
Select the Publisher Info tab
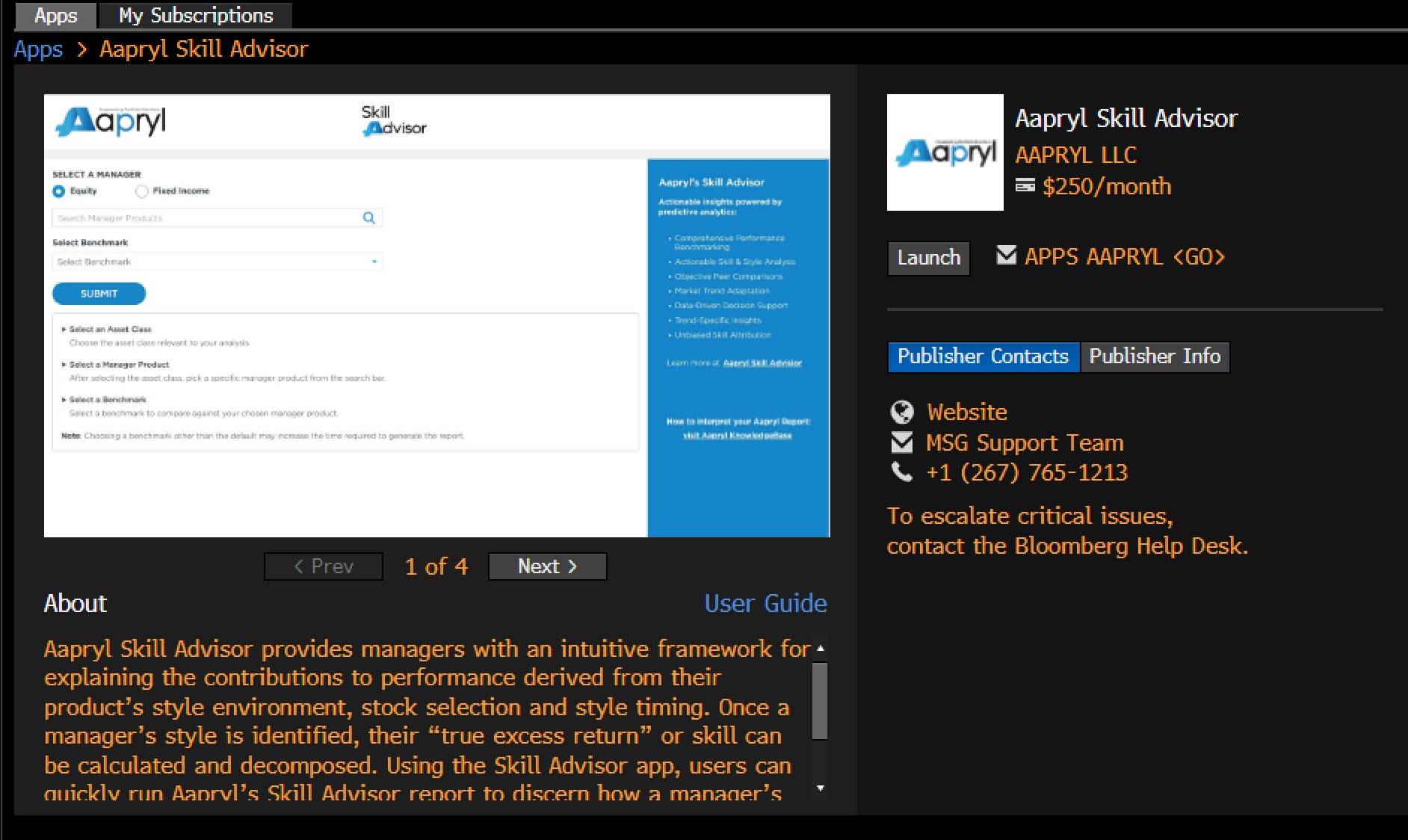1155,356
